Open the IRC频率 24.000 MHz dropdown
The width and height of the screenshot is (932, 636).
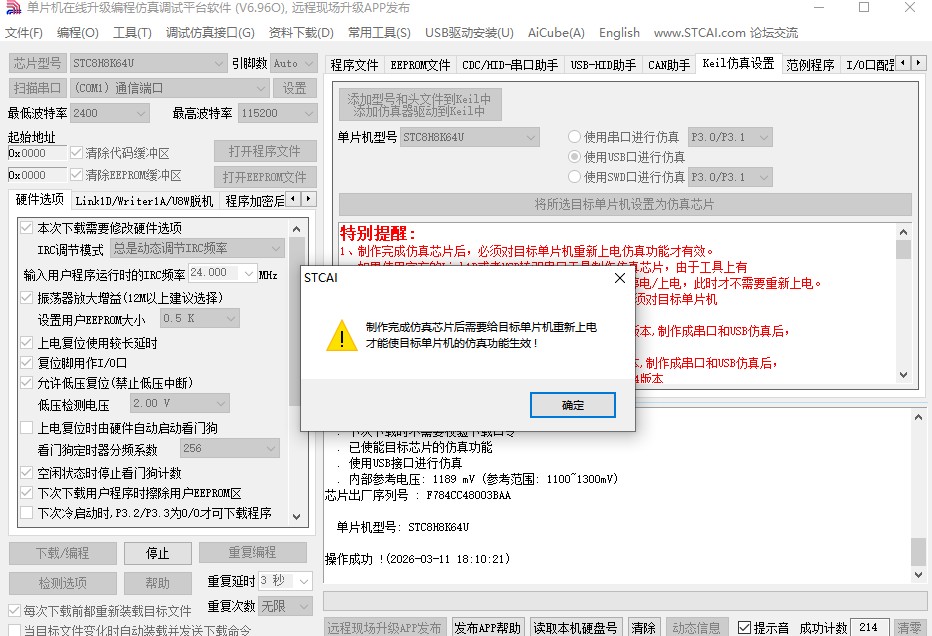(222, 273)
